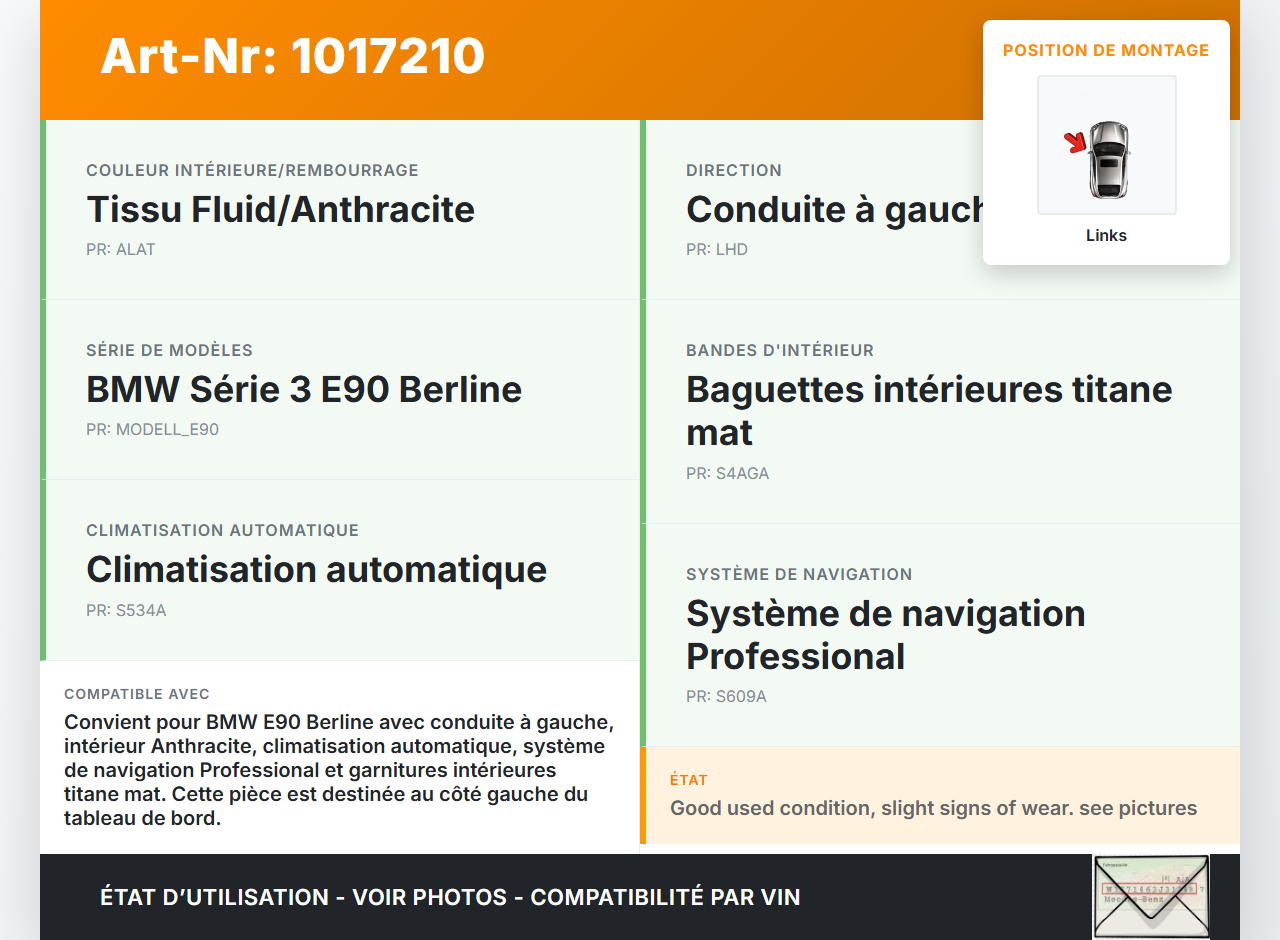Select the 'Good used condition' text
Viewport: 1280px width, 940px height.
(x=933, y=808)
